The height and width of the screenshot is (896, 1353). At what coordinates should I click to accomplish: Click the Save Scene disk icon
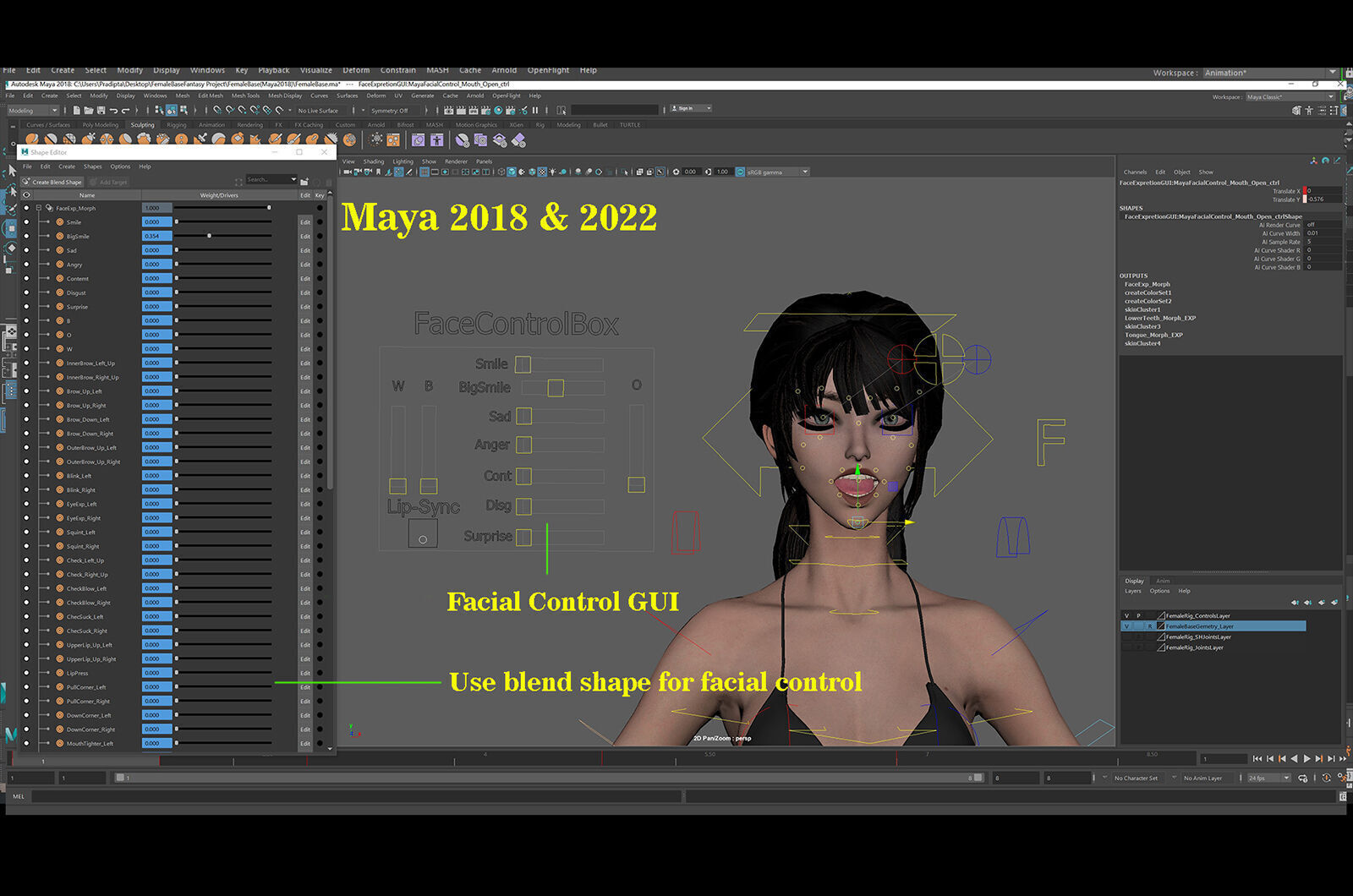(x=101, y=111)
